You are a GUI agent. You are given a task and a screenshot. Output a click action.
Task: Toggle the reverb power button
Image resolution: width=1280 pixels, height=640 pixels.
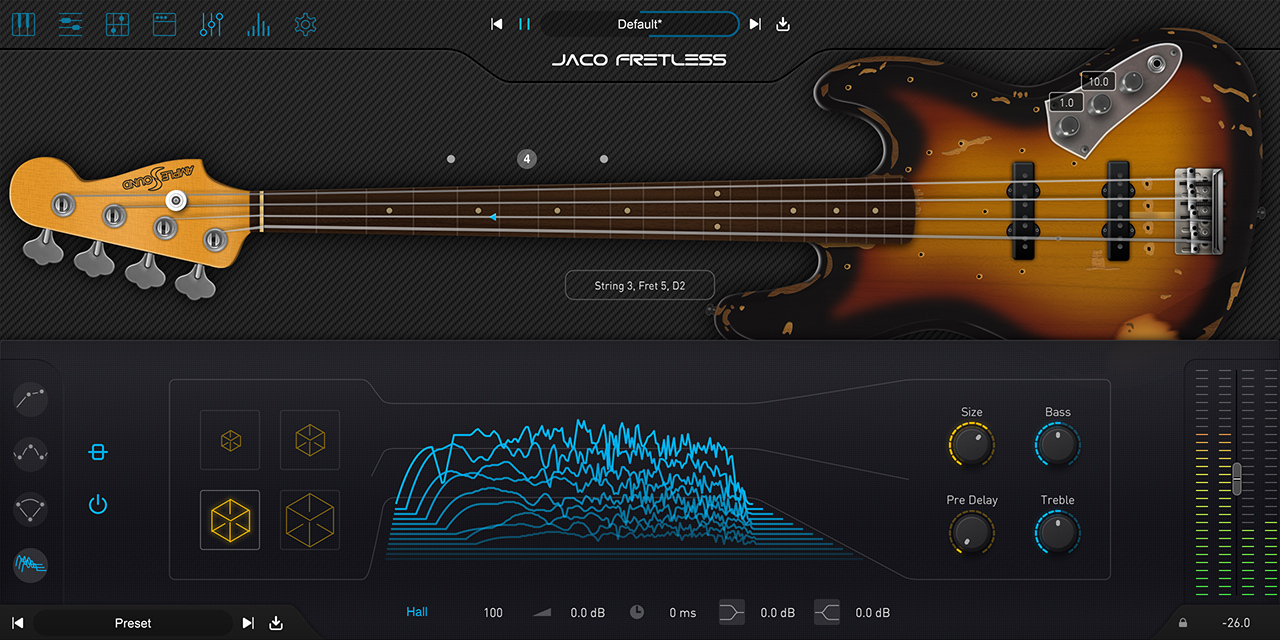pos(97,504)
